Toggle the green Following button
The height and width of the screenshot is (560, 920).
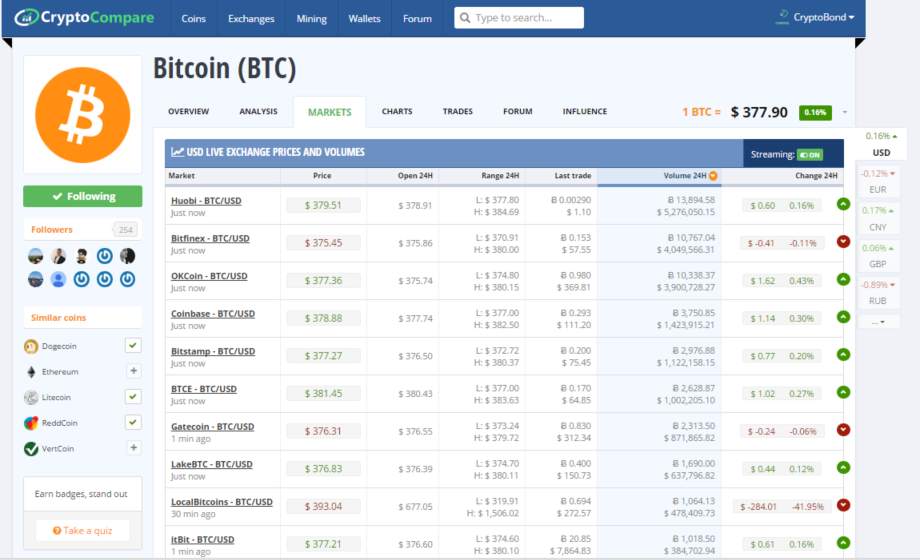(83, 196)
